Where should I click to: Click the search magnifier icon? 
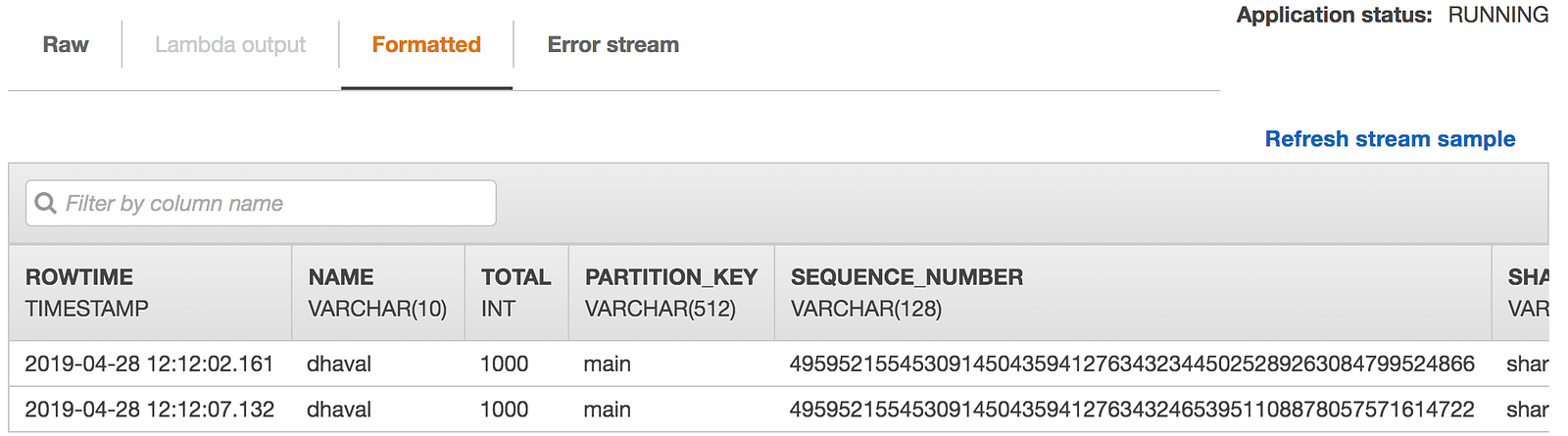tap(45, 203)
